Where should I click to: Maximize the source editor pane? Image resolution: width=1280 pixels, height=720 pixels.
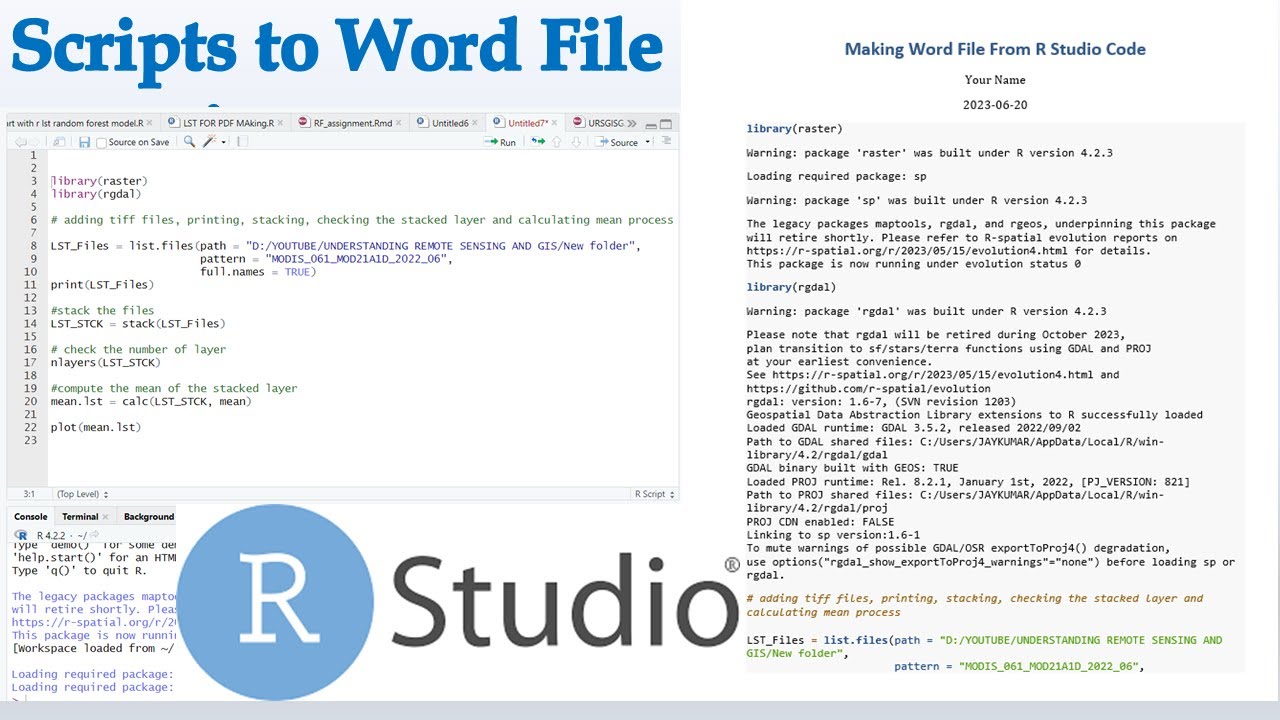coord(666,124)
